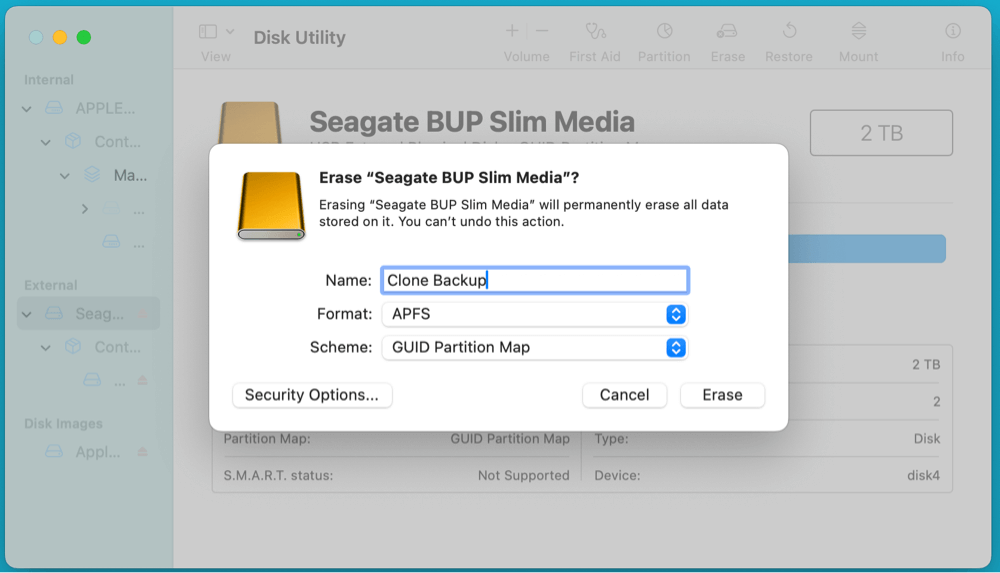Viewport: 1000px width, 573px height.
Task: Cancel the erase dialog
Action: pyautogui.click(x=624, y=395)
